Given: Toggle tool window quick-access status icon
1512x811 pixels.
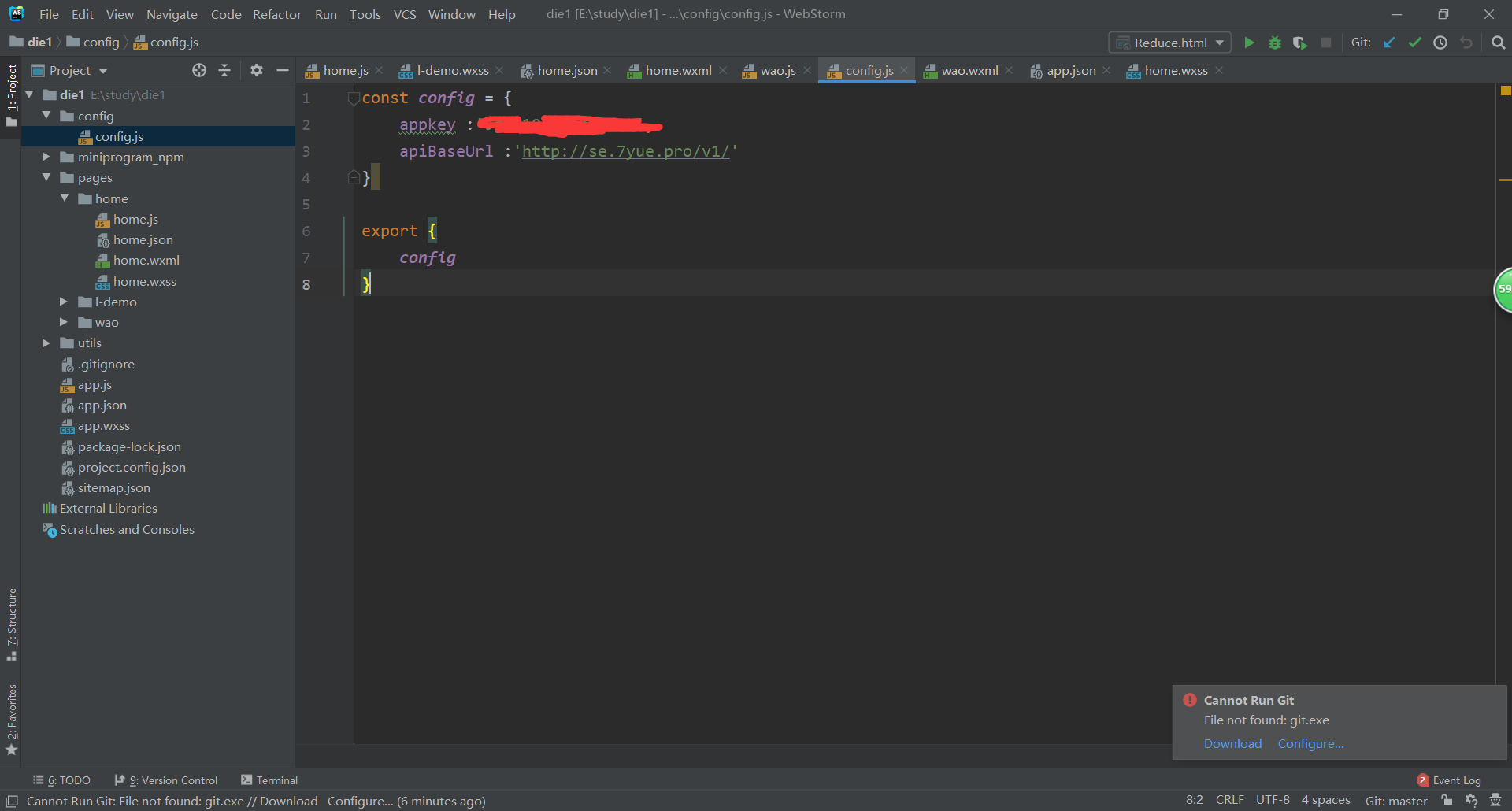Looking at the screenshot, I should click(12, 801).
